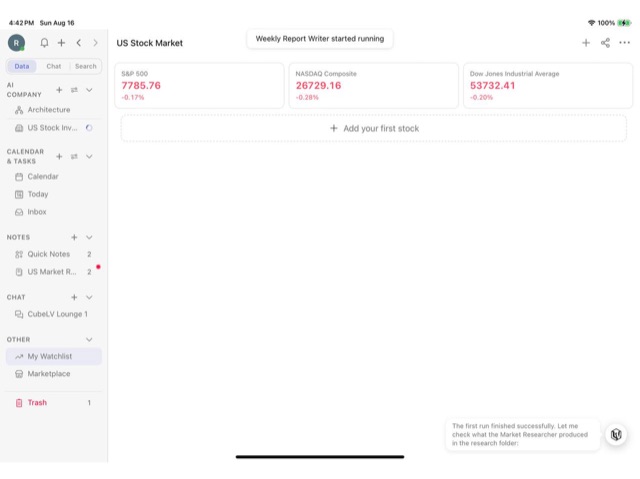The image size is (640, 479).
Task: Collapse the AI COMPANY section chevron
Action: (x=89, y=90)
